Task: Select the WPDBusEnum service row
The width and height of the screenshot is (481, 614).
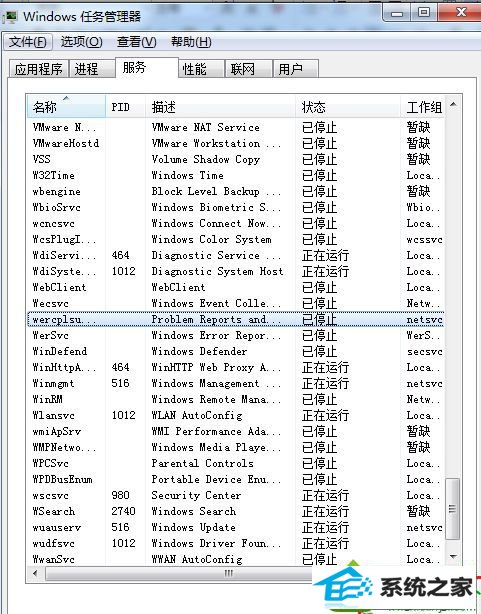Action: click(x=236, y=480)
